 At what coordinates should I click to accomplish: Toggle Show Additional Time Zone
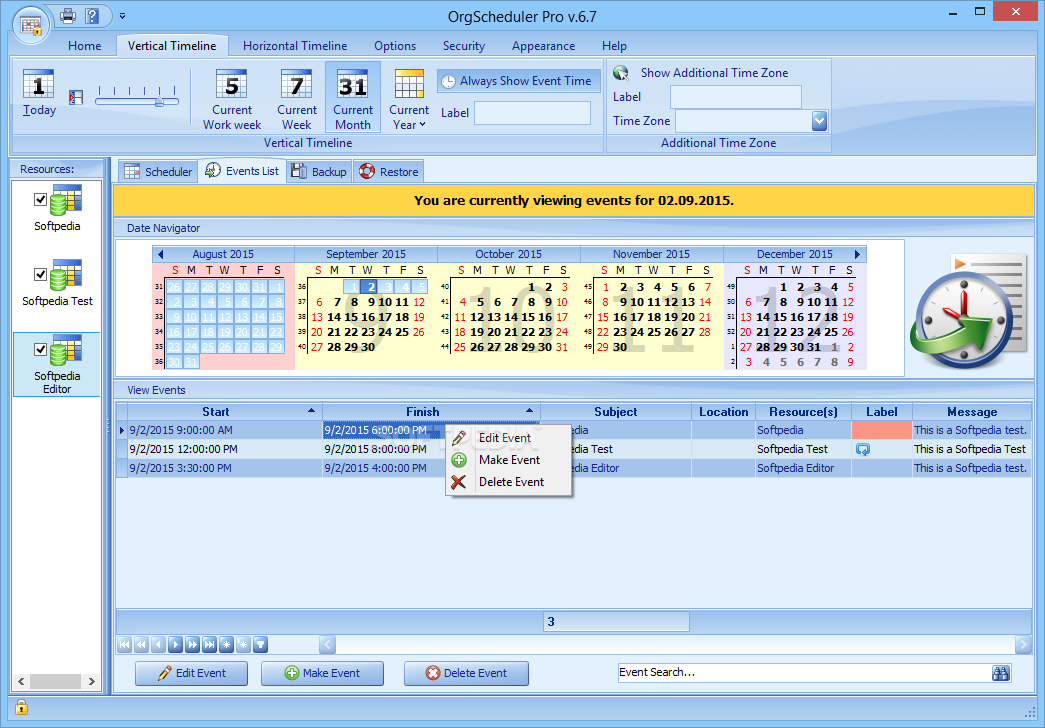[x=701, y=73]
